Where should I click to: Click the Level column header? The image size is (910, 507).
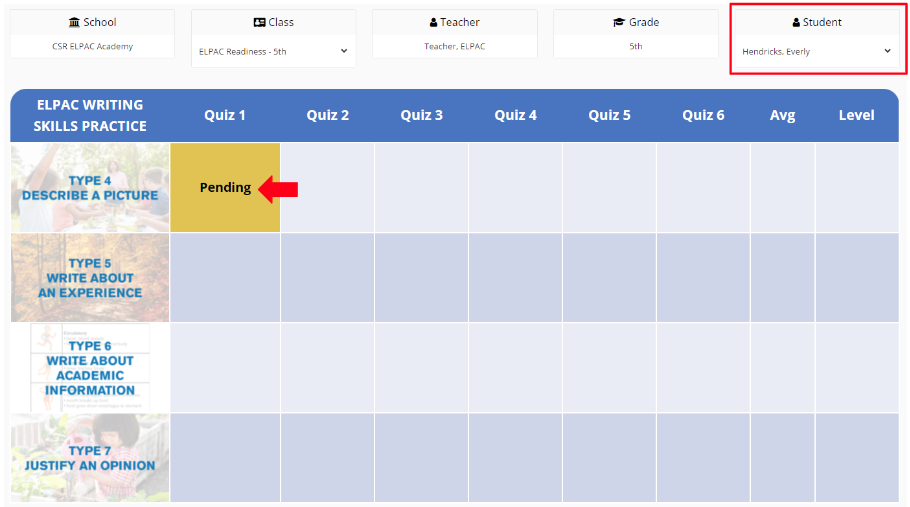coord(857,115)
